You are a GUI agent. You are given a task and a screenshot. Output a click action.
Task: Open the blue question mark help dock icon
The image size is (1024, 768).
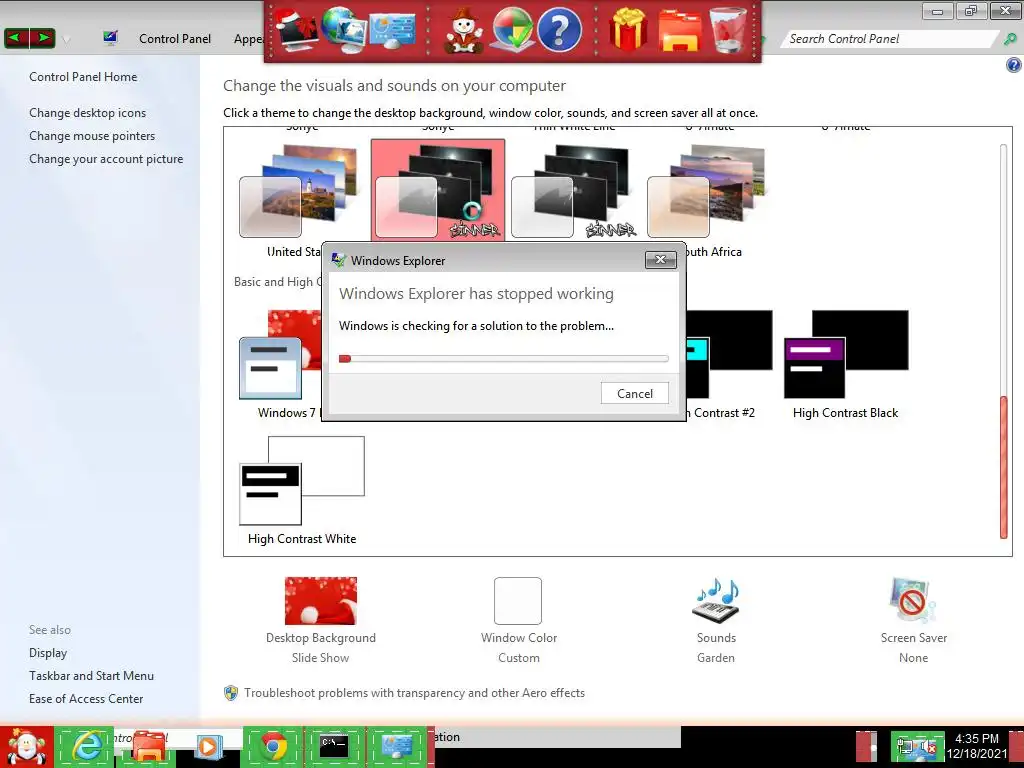pos(559,30)
